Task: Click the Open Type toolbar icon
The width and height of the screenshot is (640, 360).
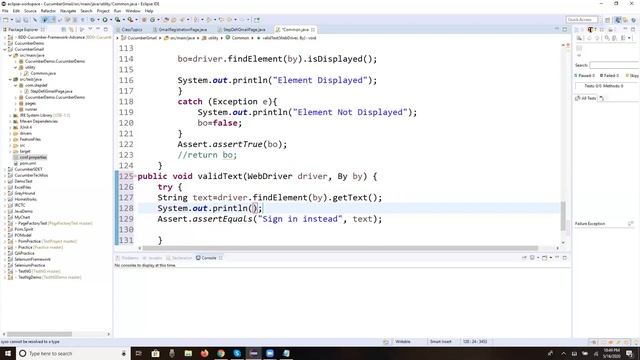Action: tap(166, 20)
